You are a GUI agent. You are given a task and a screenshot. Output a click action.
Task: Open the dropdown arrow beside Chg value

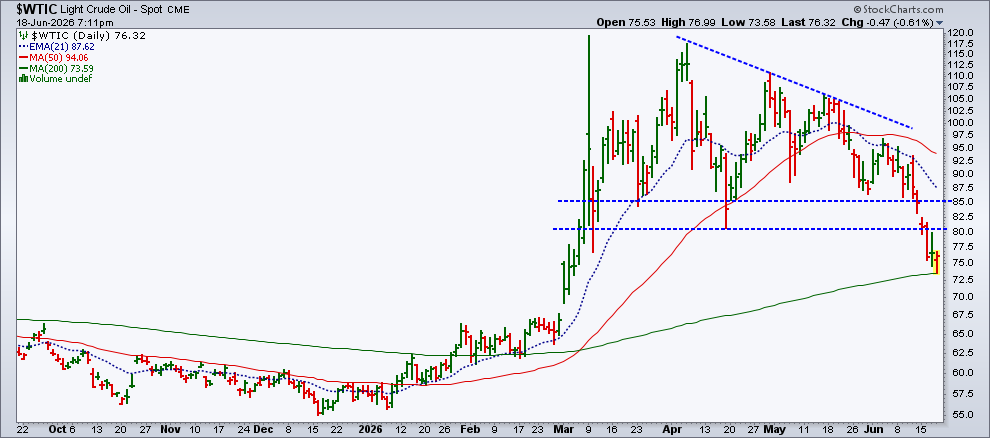(939, 22)
